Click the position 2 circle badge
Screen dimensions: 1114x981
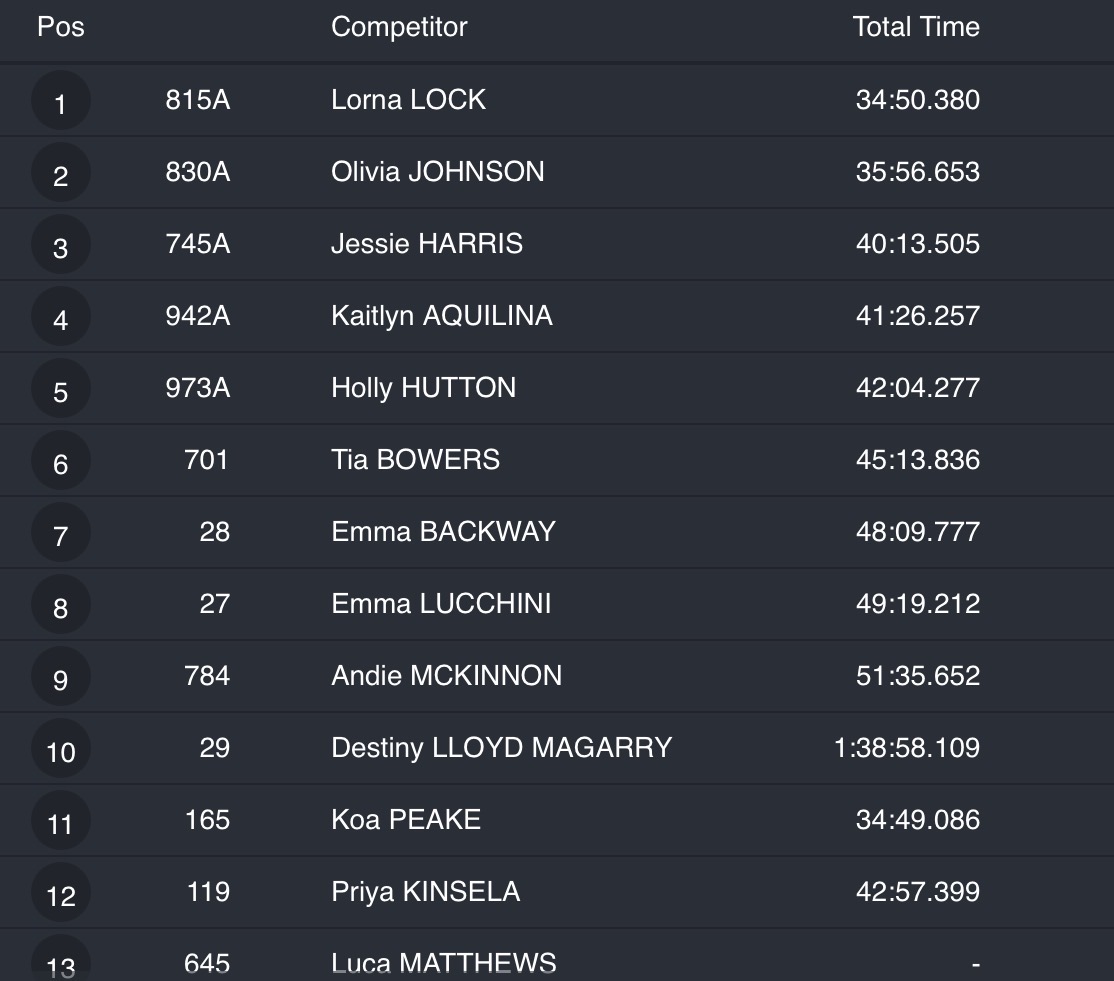click(x=61, y=173)
